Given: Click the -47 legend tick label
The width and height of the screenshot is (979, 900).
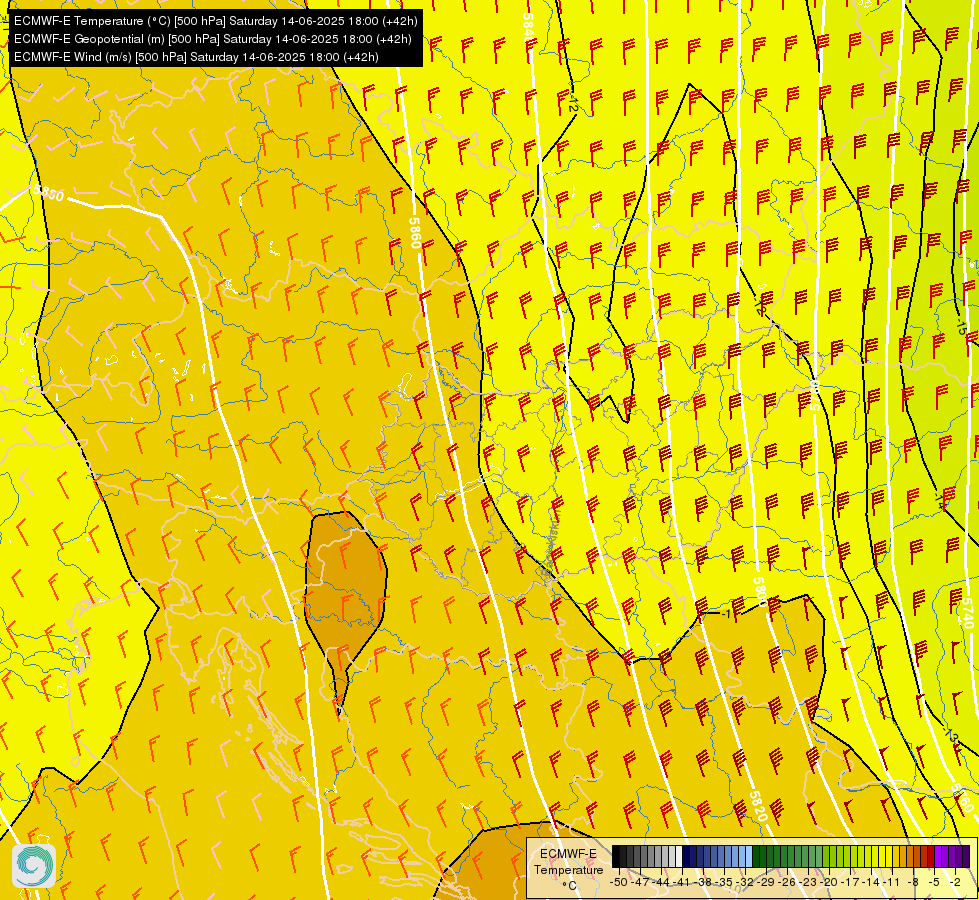Looking at the screenshot, I should point(640,883).
